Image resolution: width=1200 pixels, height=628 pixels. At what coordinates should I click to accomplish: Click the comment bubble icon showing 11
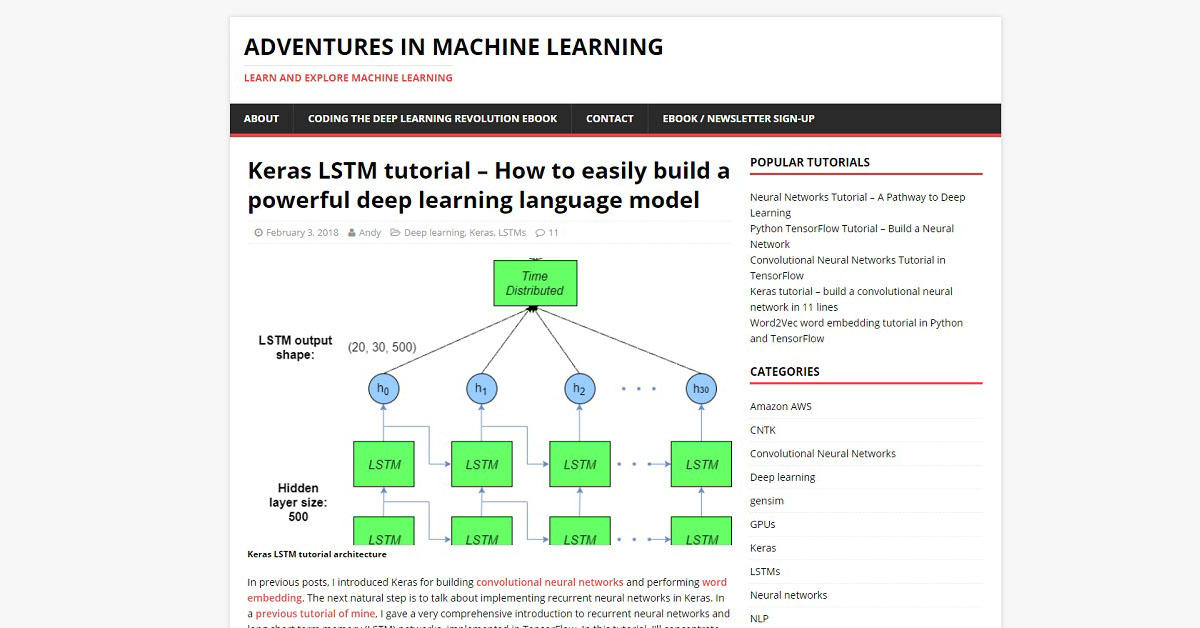pos(540,233)
